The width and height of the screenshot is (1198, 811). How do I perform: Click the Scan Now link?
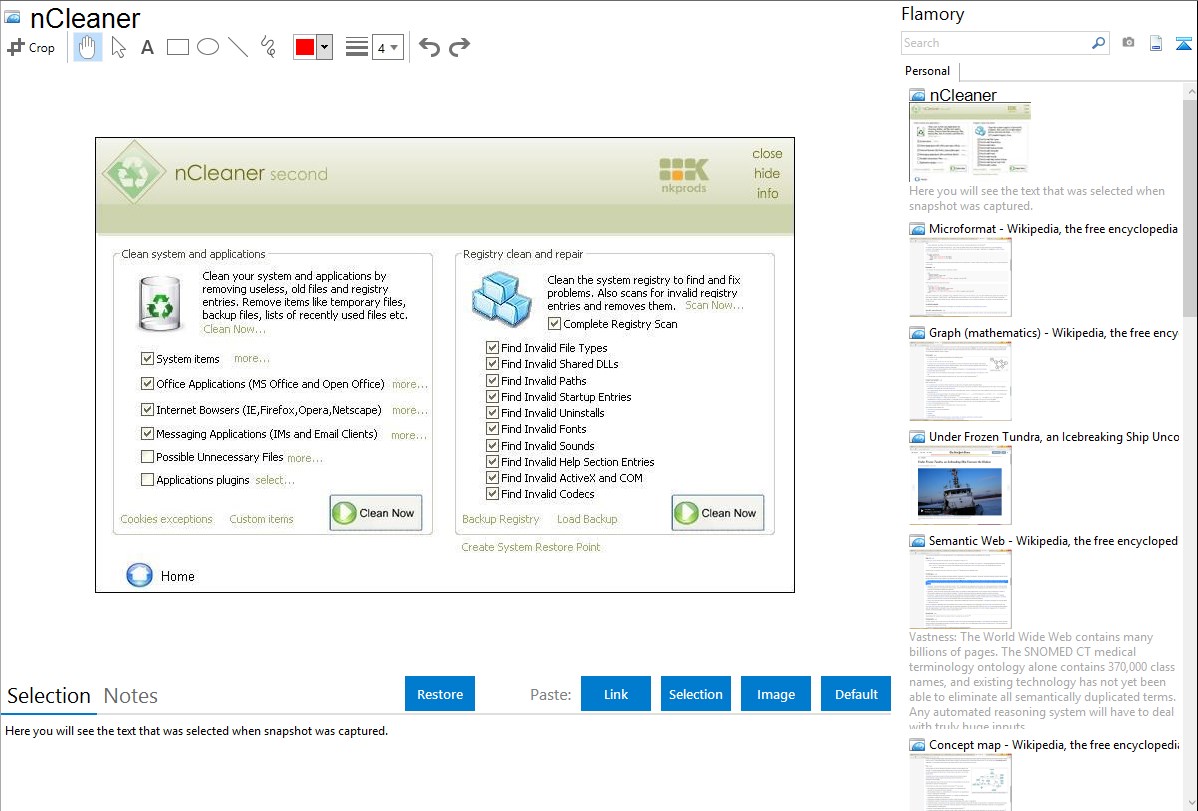pyautogui.click(x=714, y=305)
